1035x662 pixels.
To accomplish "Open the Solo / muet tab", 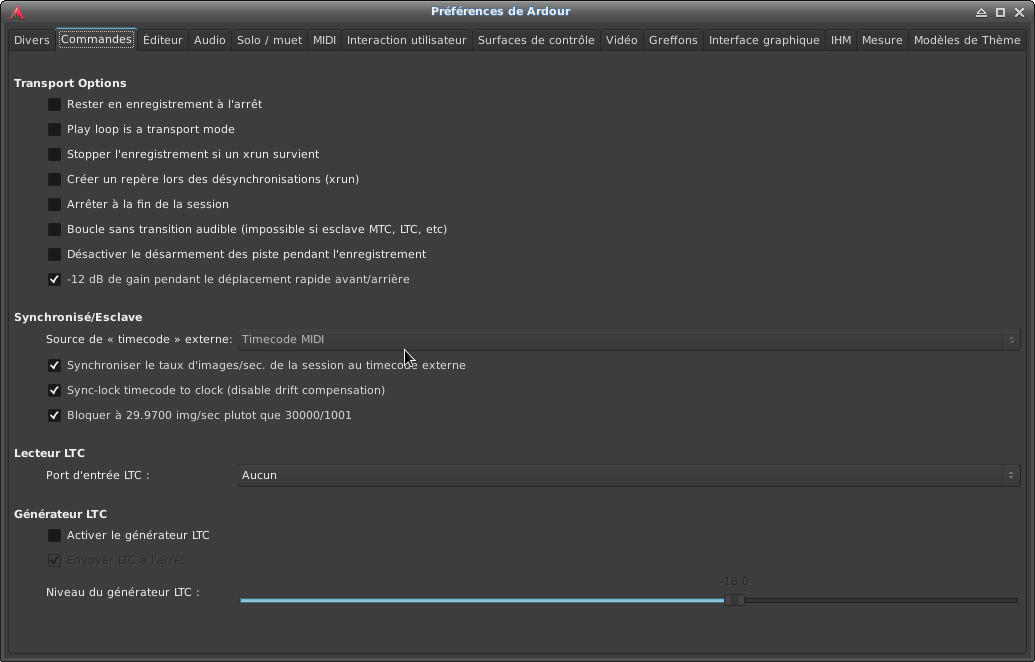I will point(269,40).
